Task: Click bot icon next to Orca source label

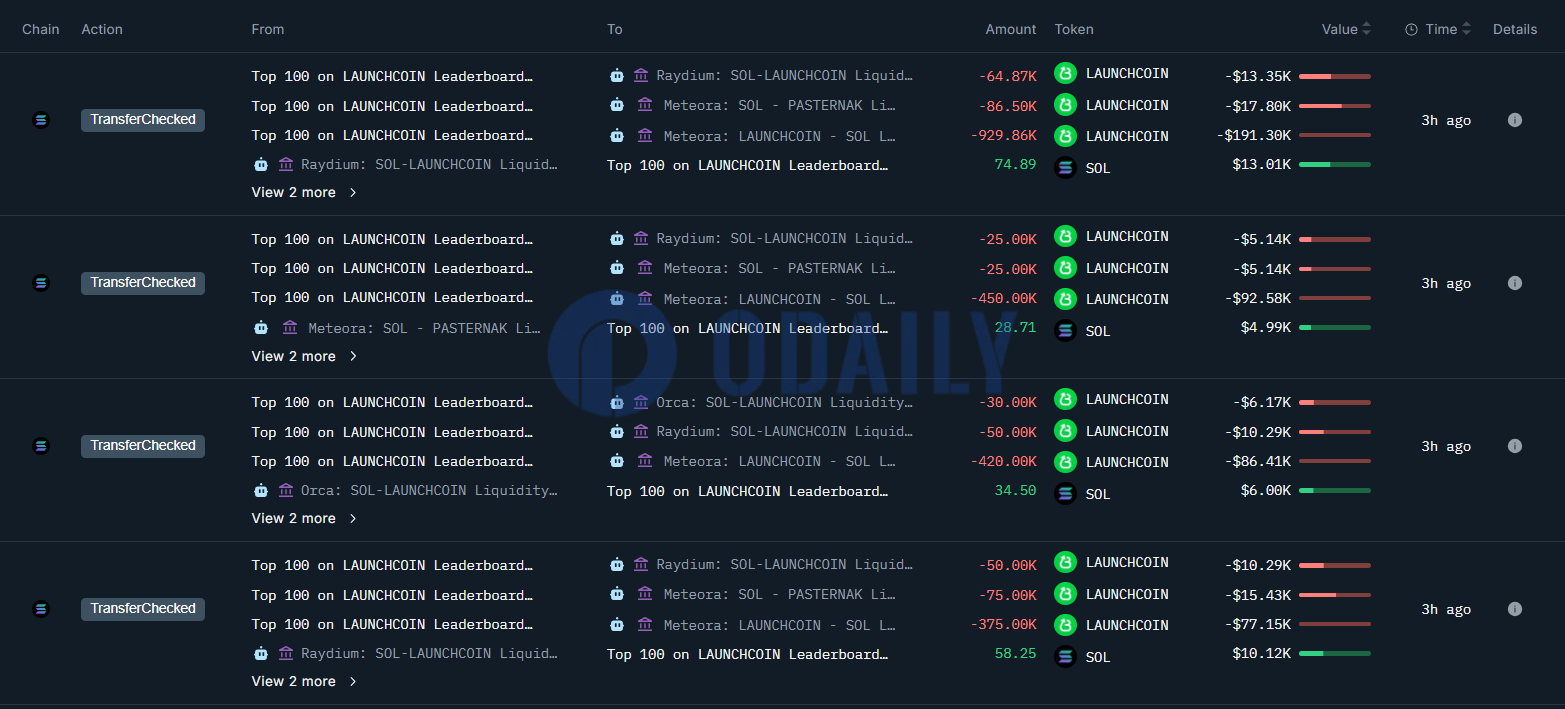Action: (x=261, y=490)
